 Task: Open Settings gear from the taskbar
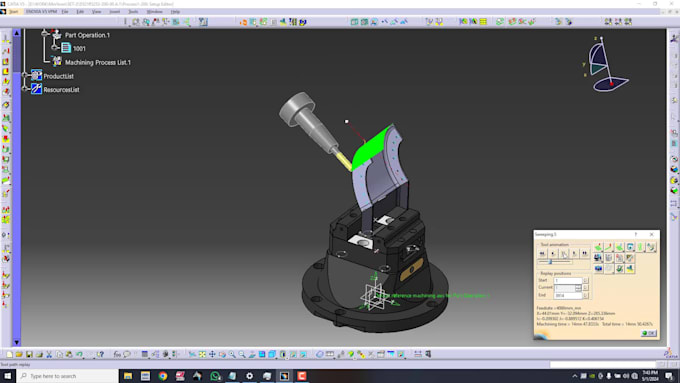click(249, 376)
